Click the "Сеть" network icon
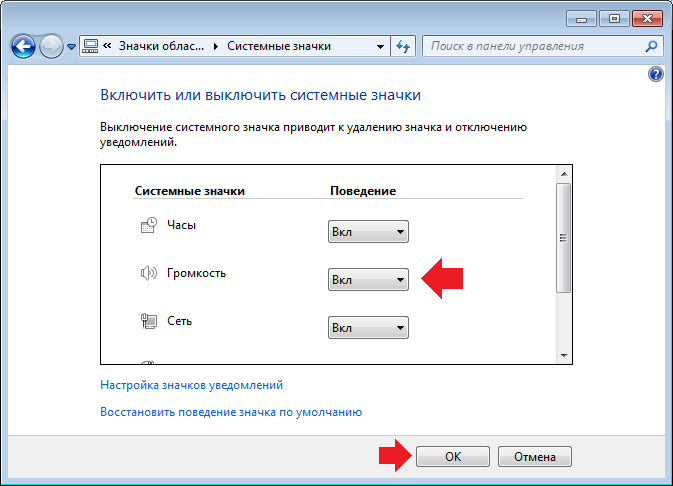Image resolution: width=673 pixels, height=486 pixels. point(149,321)
